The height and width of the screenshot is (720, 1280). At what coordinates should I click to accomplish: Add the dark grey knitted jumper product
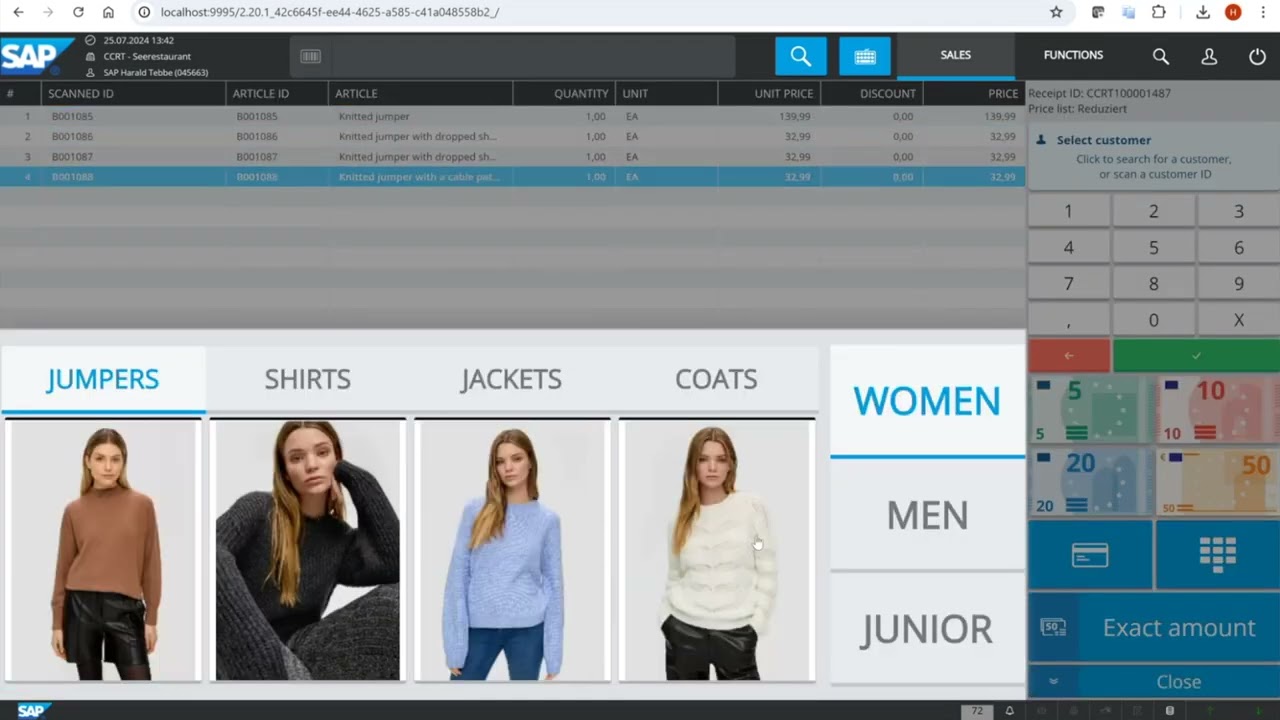click(x=307, y=550)
